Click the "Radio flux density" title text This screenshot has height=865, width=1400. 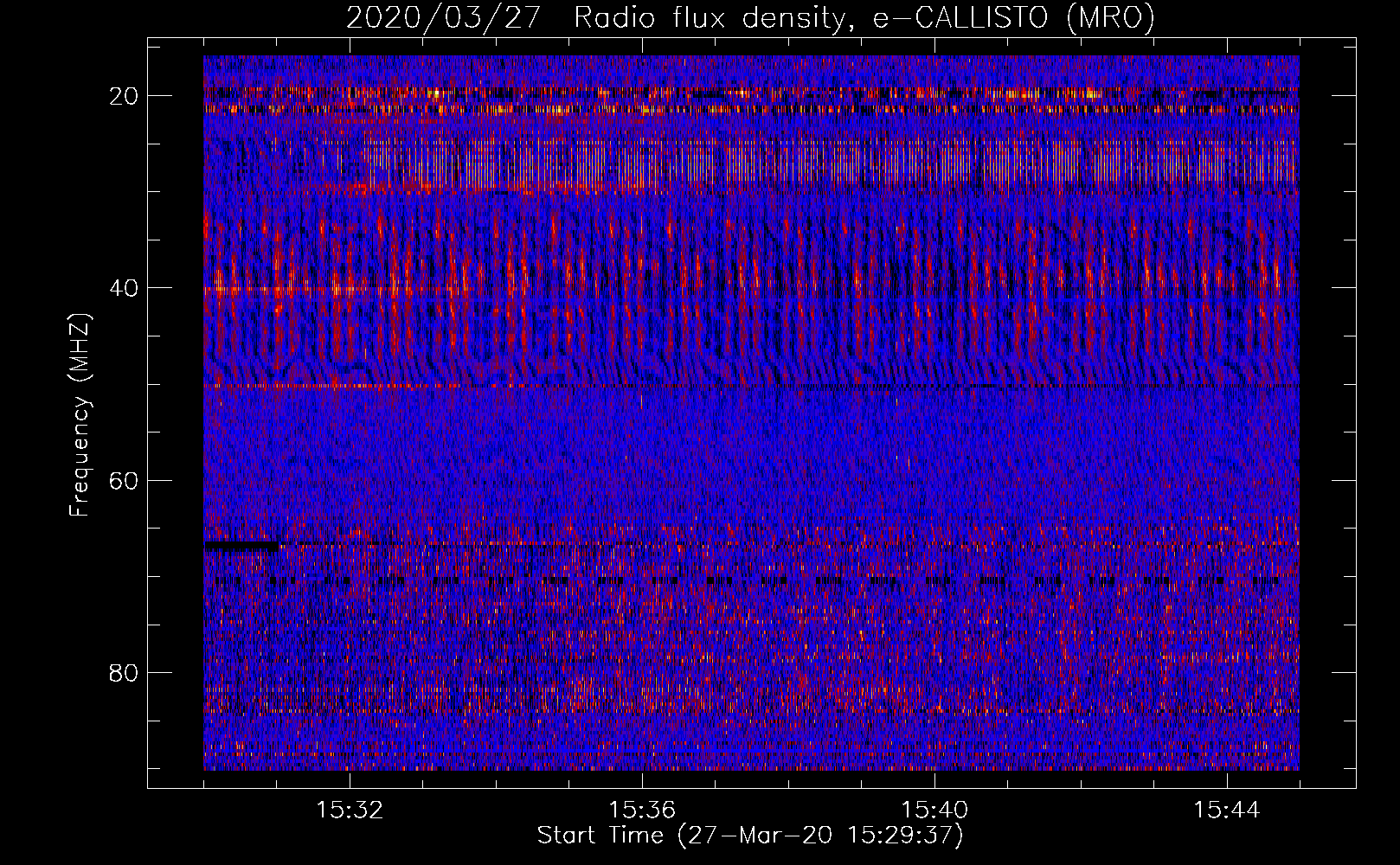(x=708, y=18)
